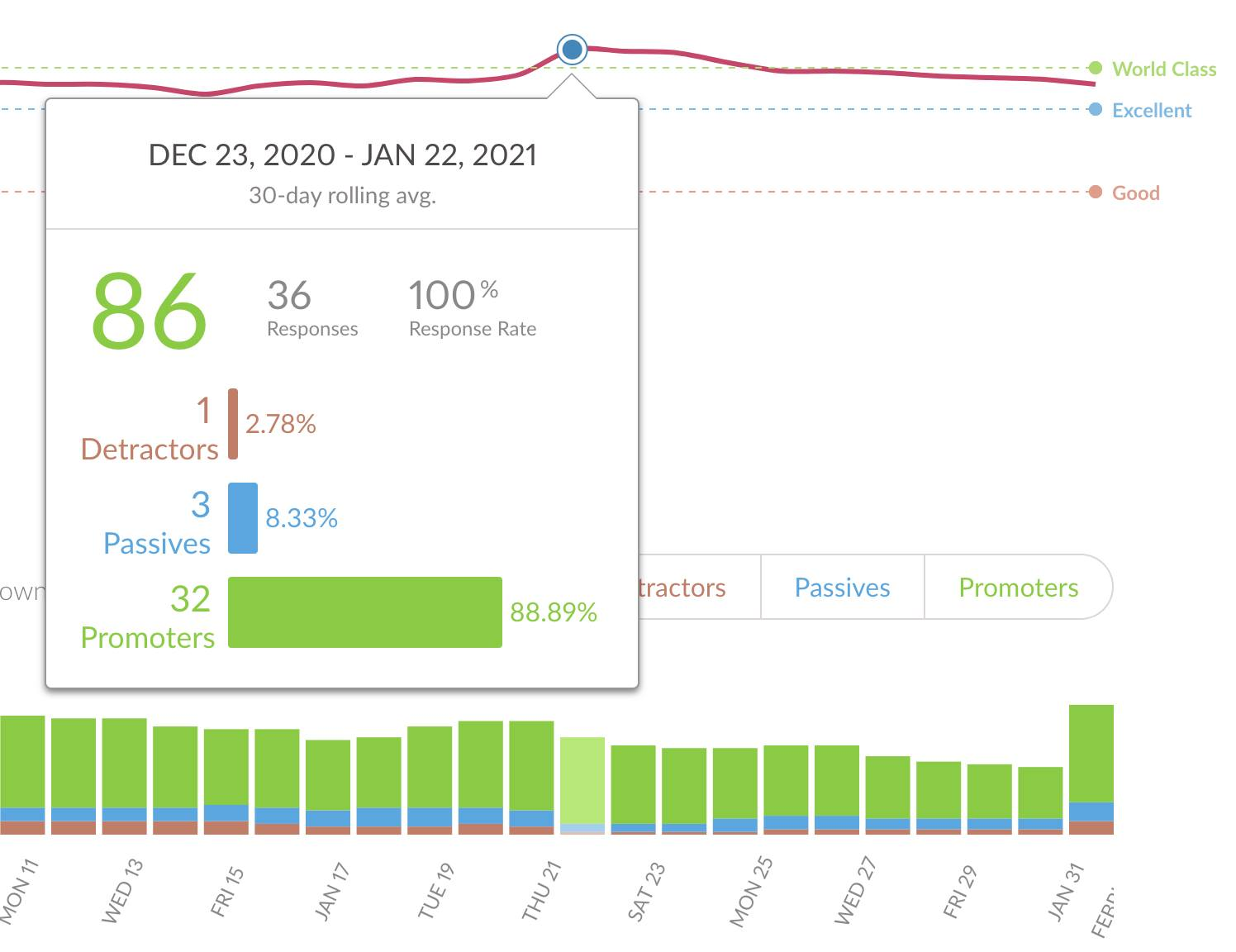Click the red Detractors bar in tooltip
This screenshot has height=952, width=1236.
[x=233, y=424]
